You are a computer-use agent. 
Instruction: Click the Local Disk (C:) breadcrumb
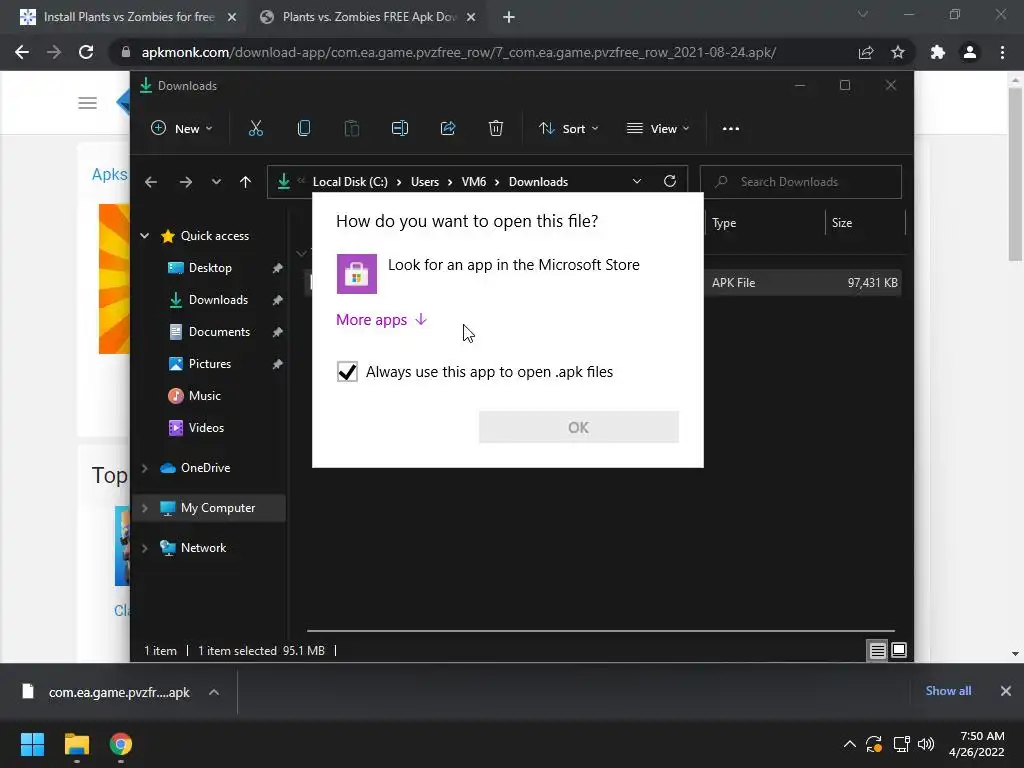click(x=350, y=182)
